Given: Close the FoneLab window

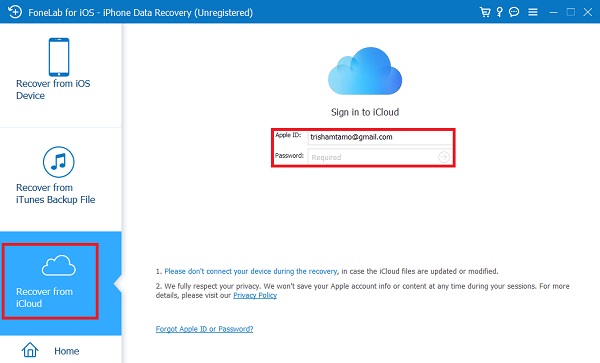Looking at the screenshot, I should [588, 12].
